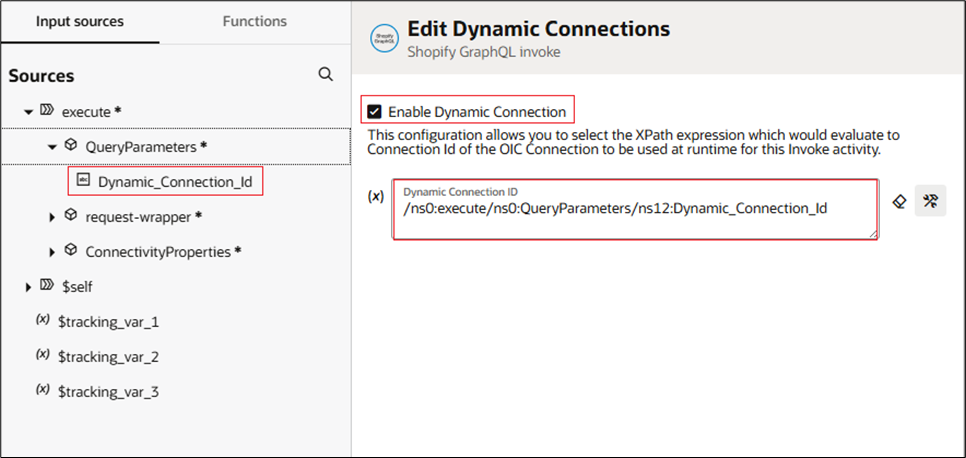Screen dimensions: 966x458
Task: Collapse the QueryParameters node
Action: pos(53,147)
